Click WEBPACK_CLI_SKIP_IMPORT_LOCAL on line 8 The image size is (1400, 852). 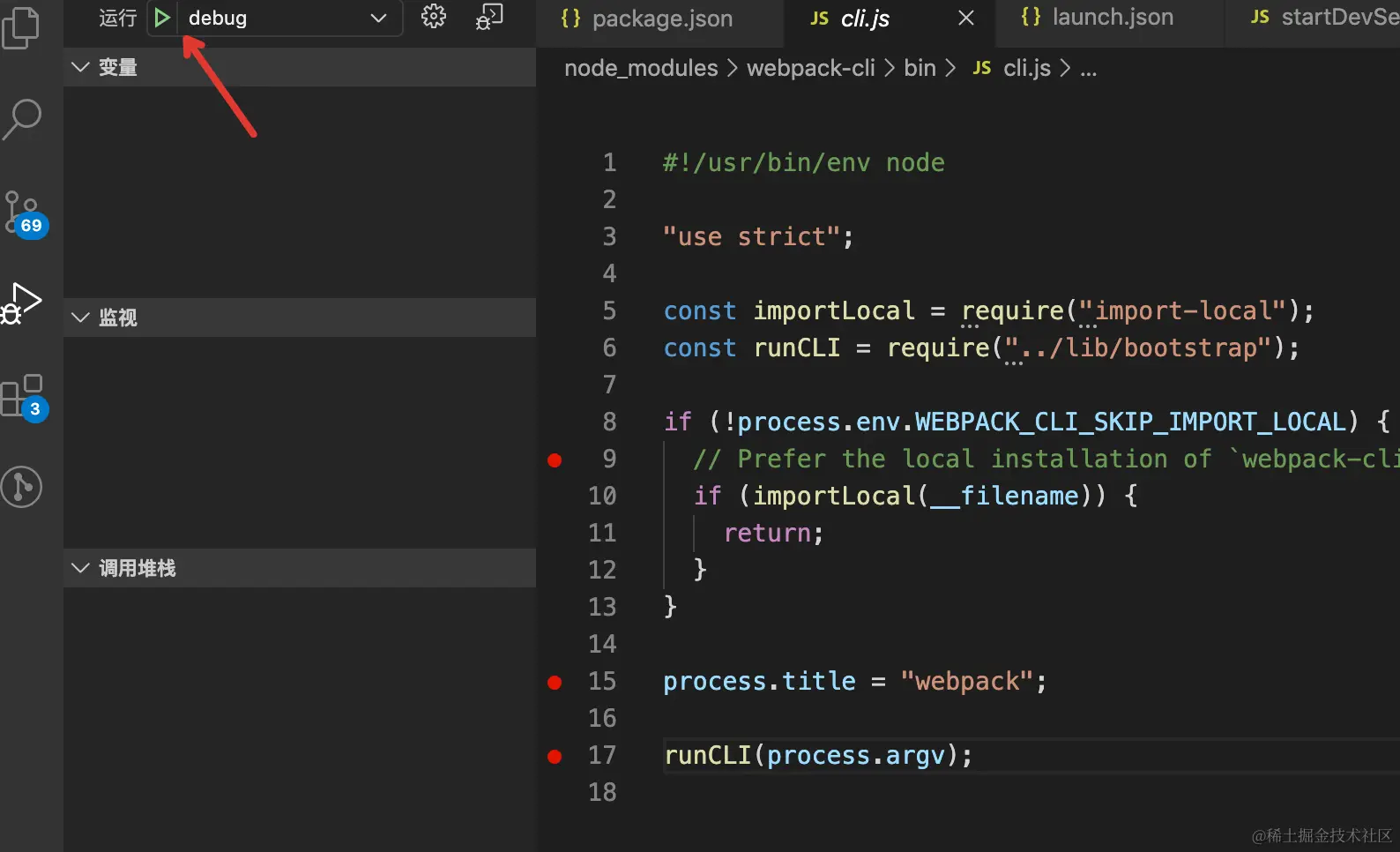click(x=1131, y=422)
